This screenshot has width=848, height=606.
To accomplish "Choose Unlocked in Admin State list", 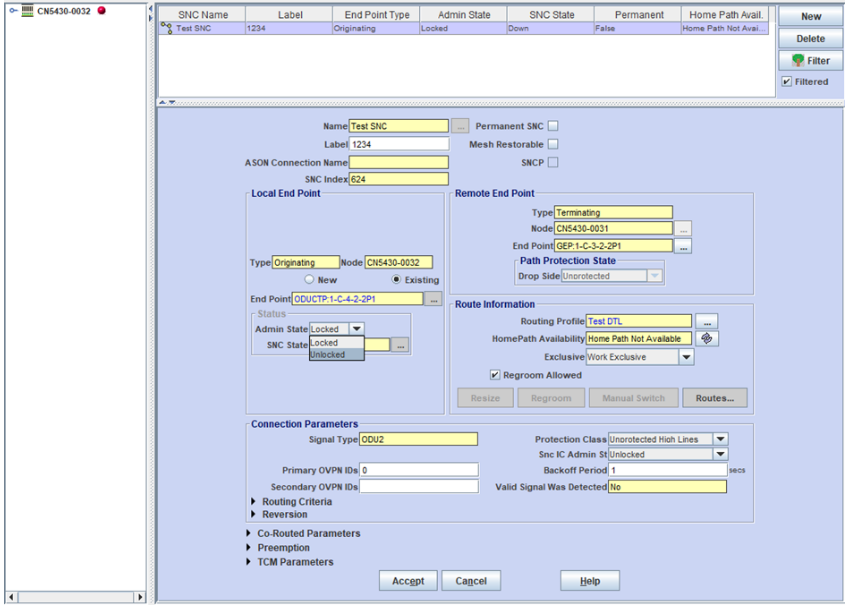I will [x=336, y=355].
